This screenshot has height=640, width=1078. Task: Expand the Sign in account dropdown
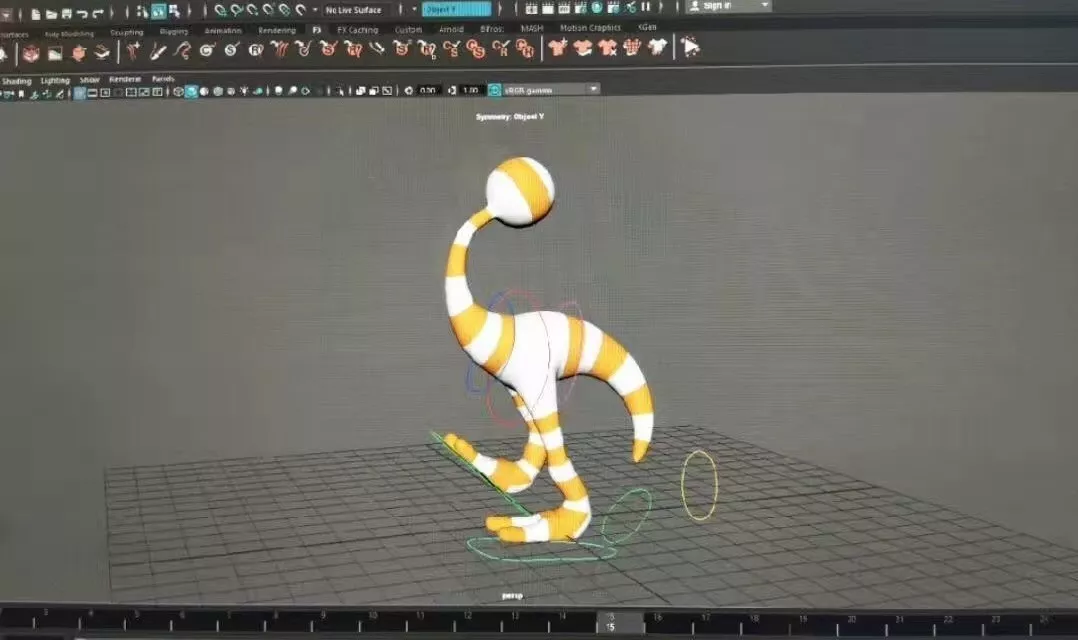point(765,6)
